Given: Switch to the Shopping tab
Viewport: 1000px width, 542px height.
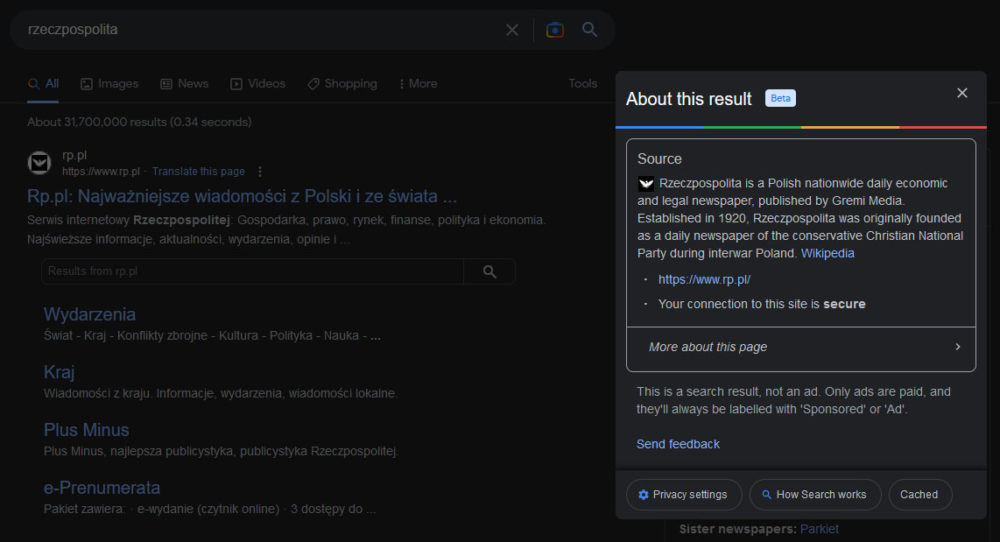Looking at the screenshot, I should (342, 84).
